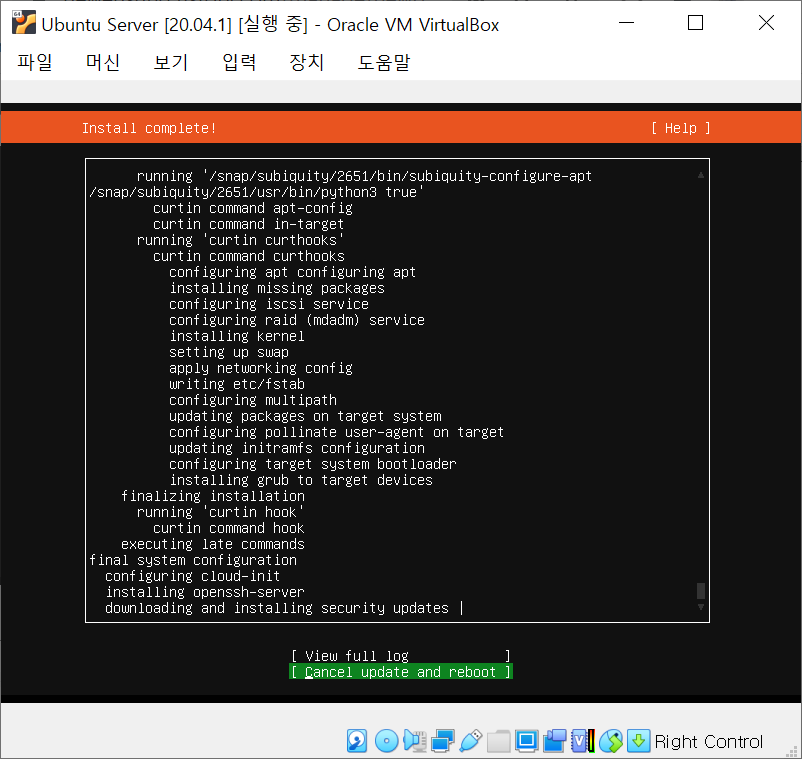Image resolution: width=802 pixels, height=759 pixels.
Task: Open the audio settings status icon
Action: tap(415, 741)
